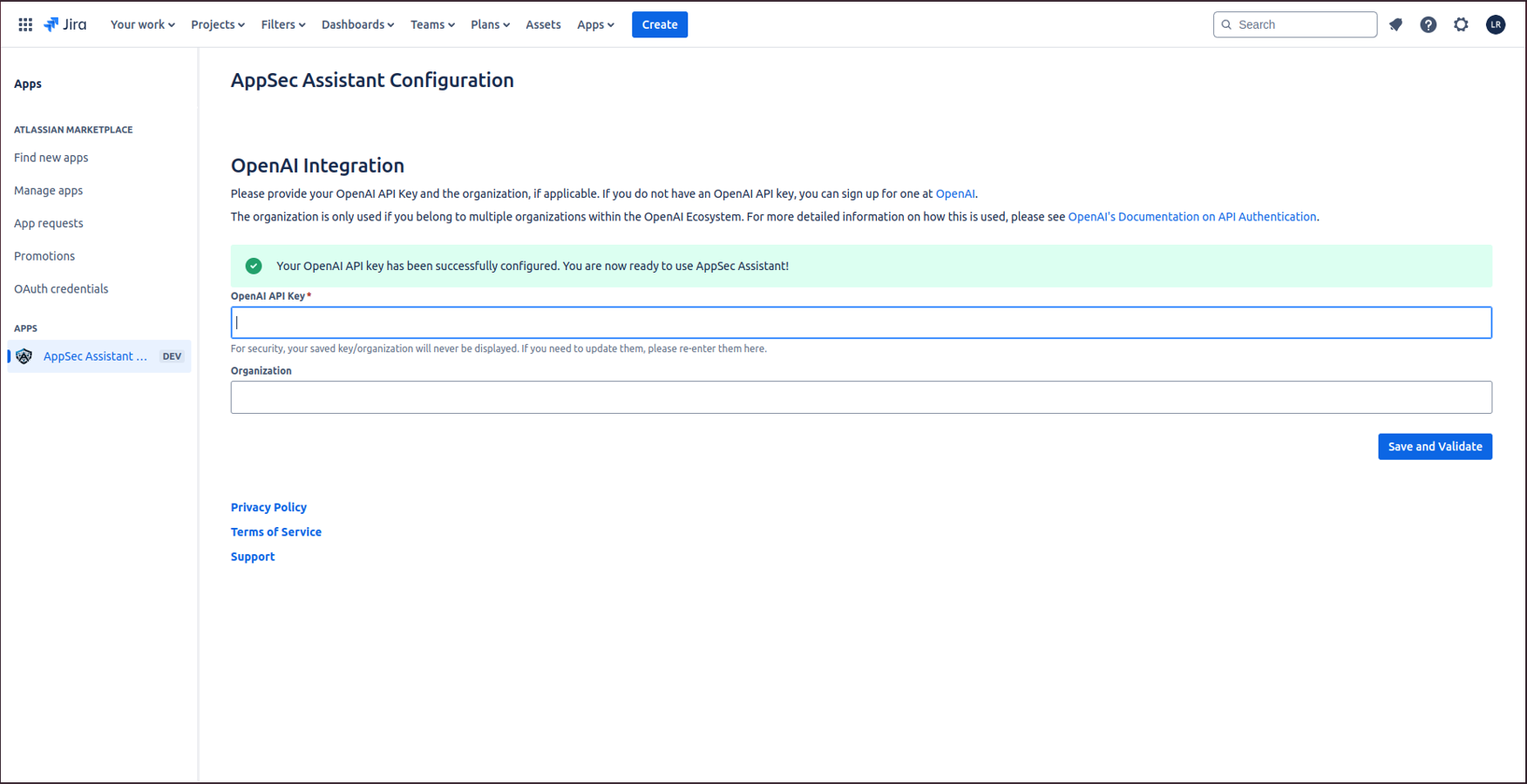
Task: Open the settings gear icon
Action: pos(1461,24)
